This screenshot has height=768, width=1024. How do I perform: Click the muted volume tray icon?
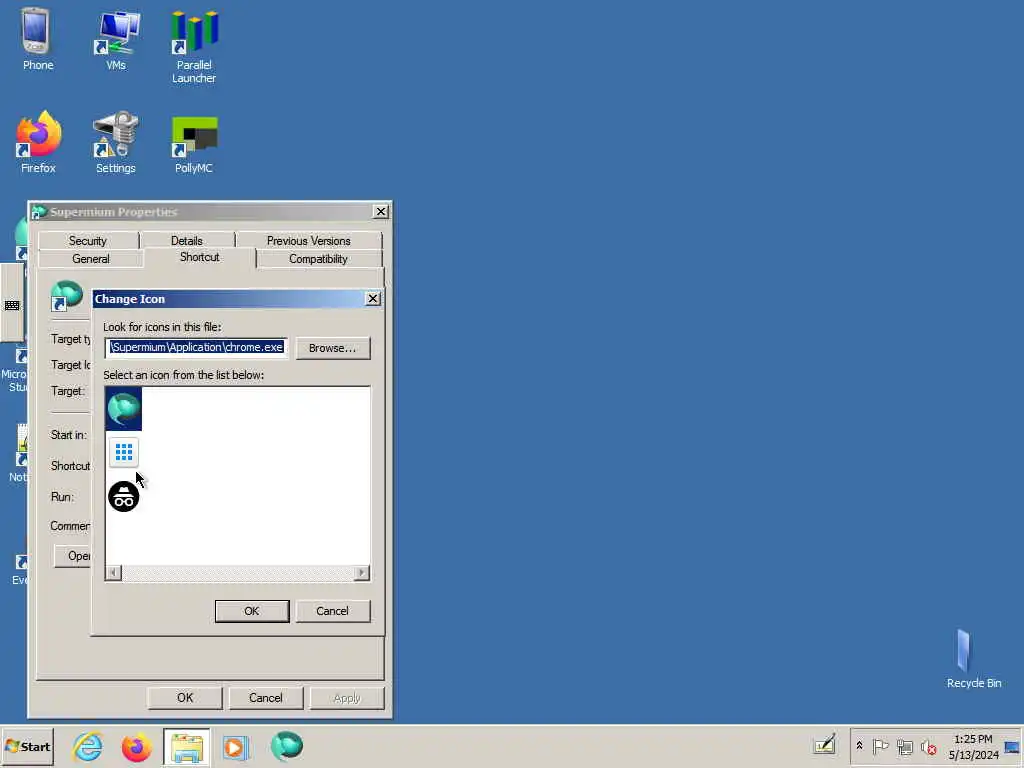929,746
